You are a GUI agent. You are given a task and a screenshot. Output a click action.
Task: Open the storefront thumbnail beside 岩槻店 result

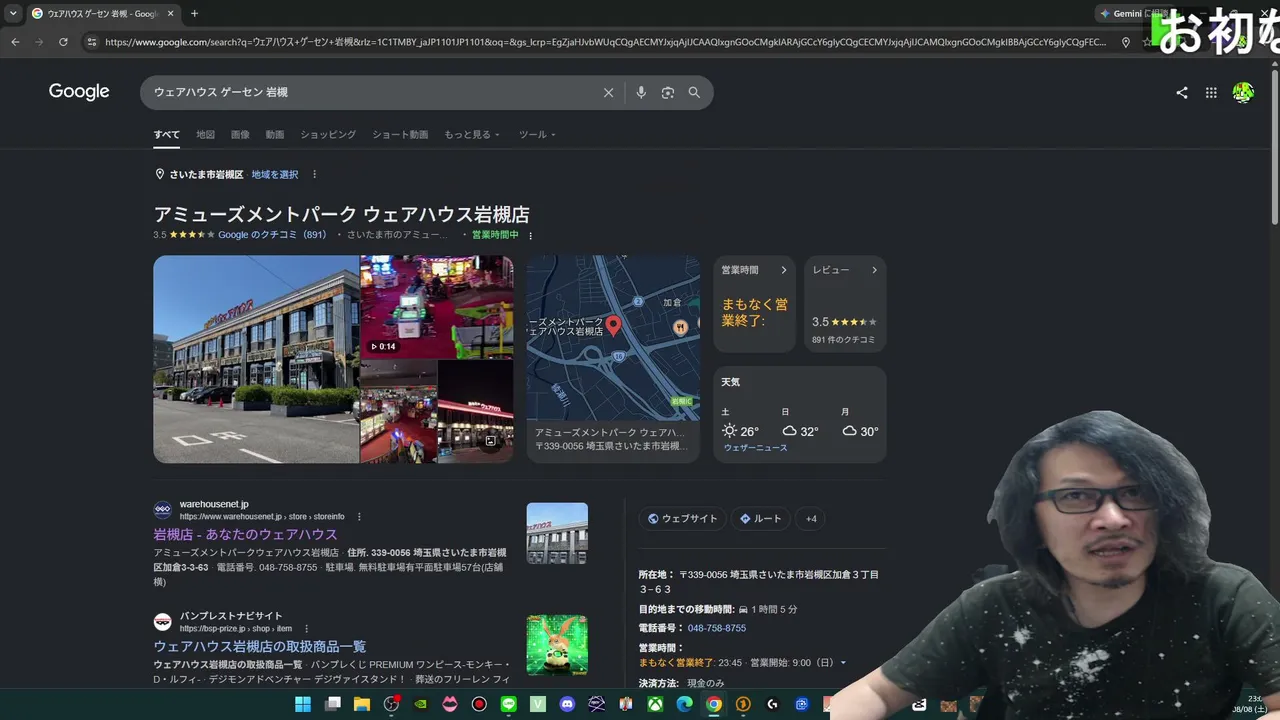(557, 533)
